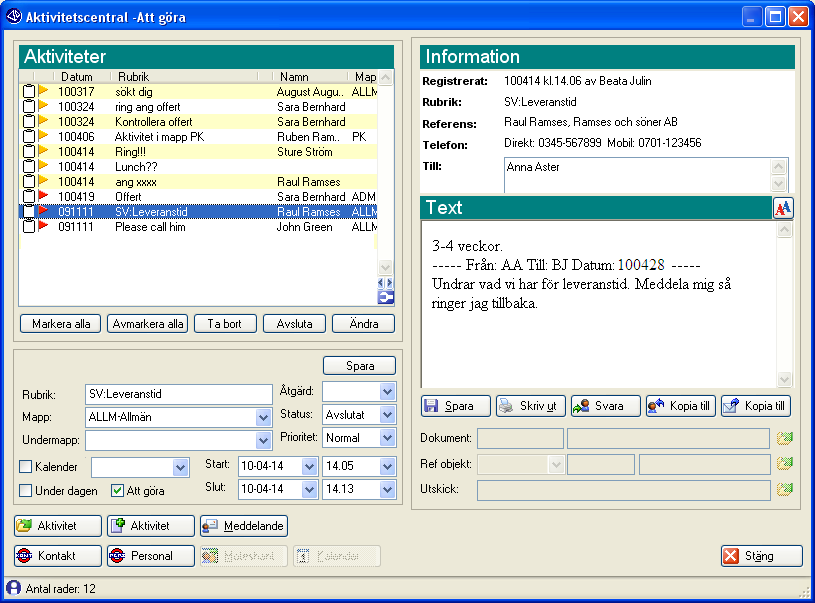Select the Please call him row for John Green

click(198, 227)
